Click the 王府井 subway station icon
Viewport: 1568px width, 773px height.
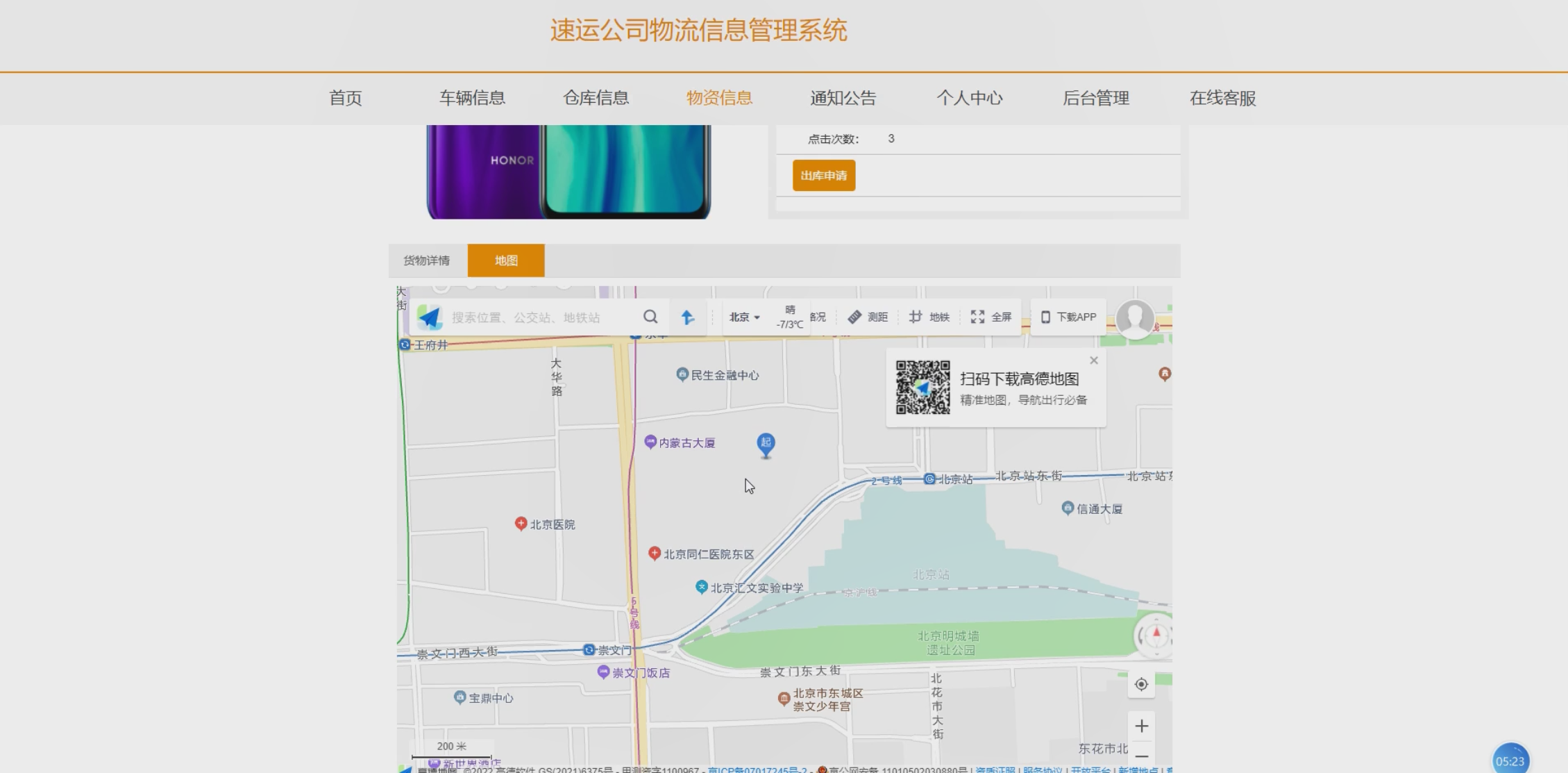pyautogui.click(x=405, y=344)
